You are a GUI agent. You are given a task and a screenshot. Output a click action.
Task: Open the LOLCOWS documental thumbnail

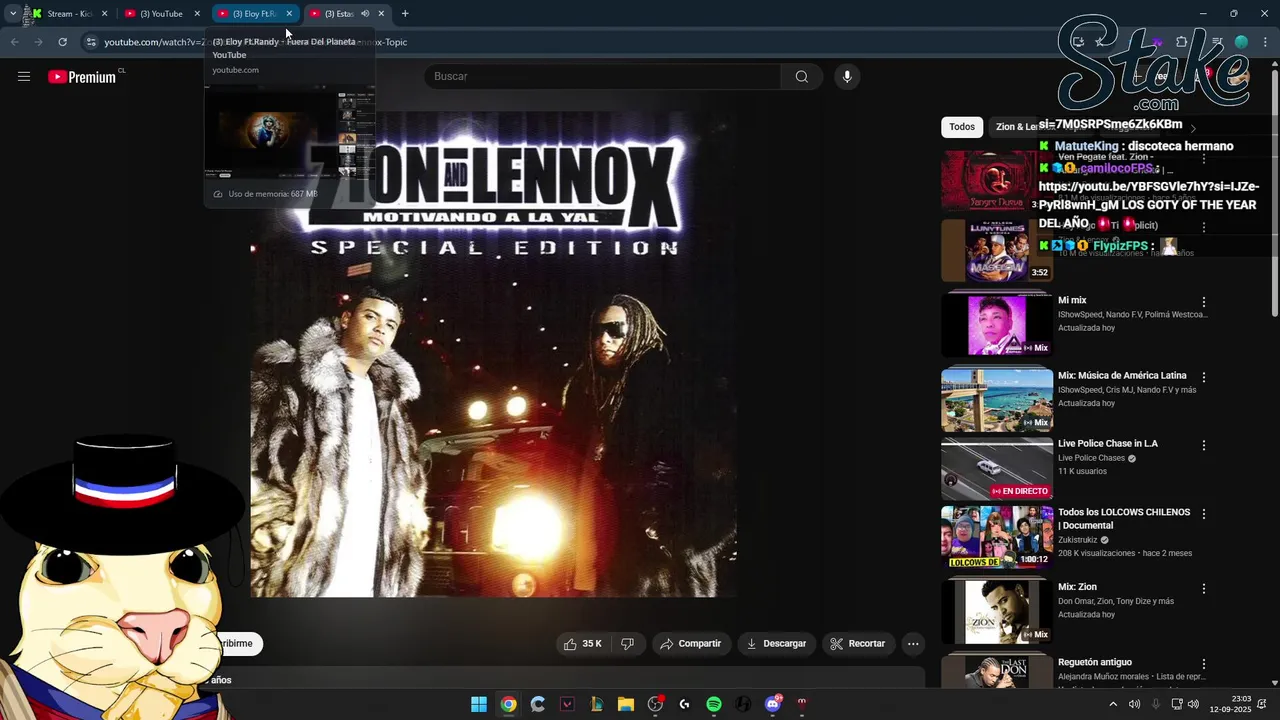tap(996, 537)
